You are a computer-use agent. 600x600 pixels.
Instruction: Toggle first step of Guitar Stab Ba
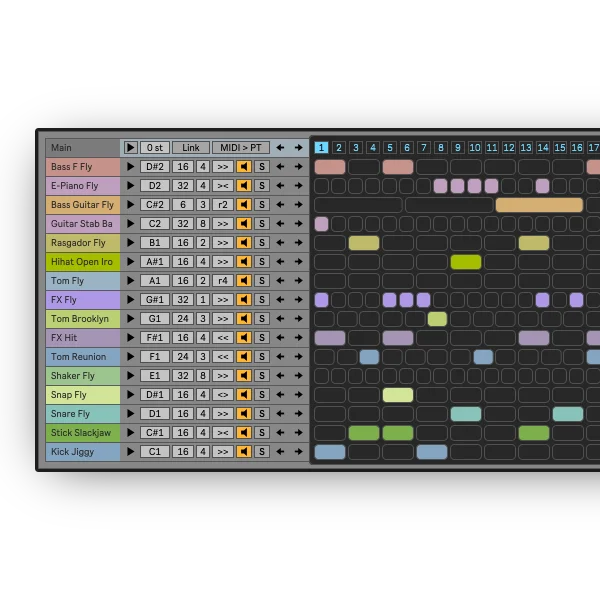coord(321,223)
